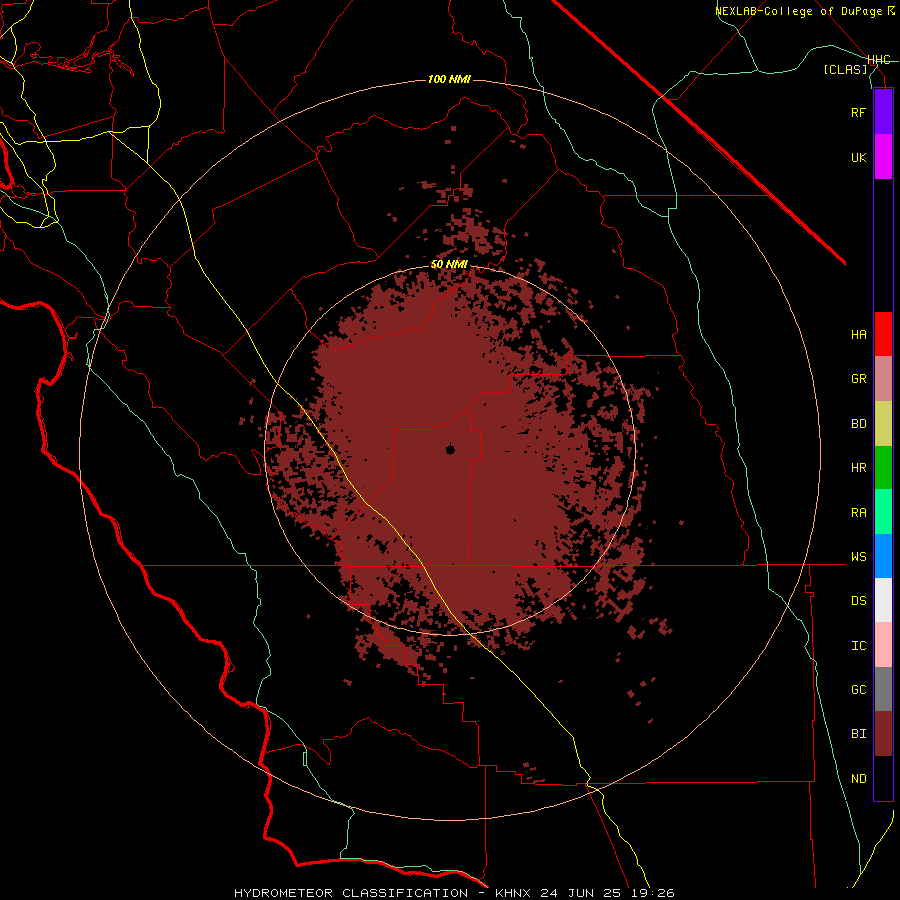Click the GC gray legend swatch
900x900 pixels.
pyautogui.click(x=883, y=689)
